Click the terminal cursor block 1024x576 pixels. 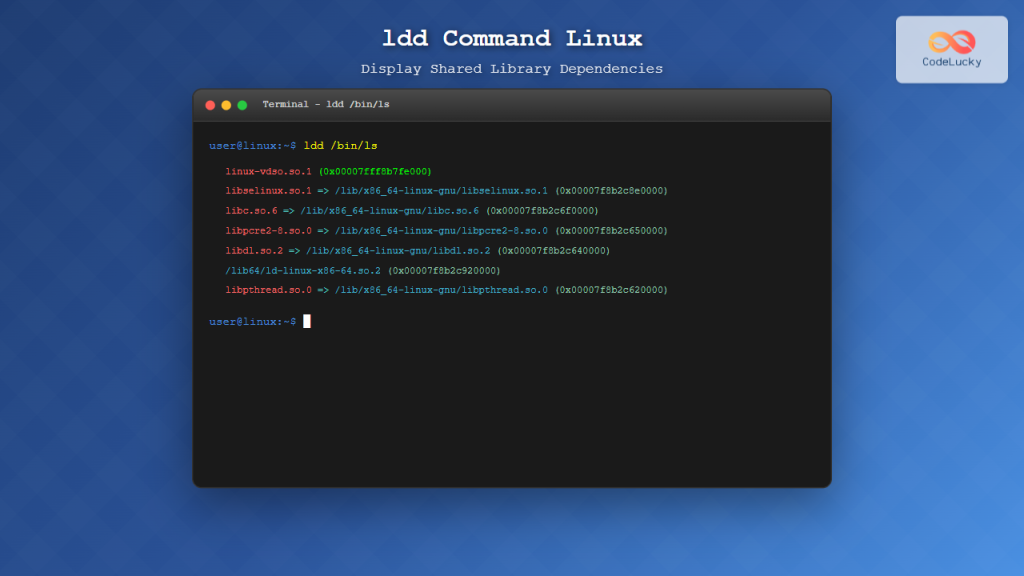coord(305,321)
